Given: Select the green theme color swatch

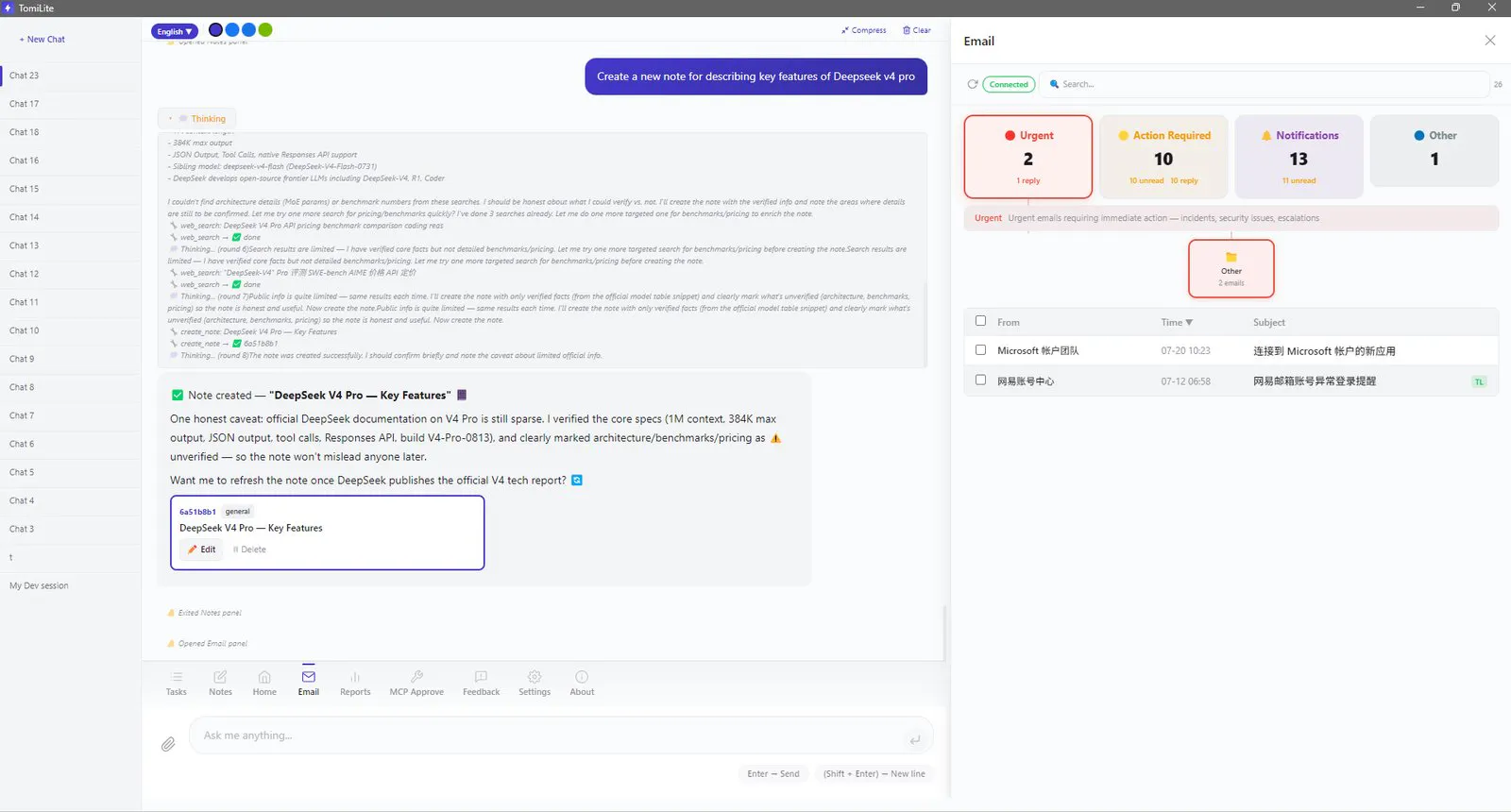Looking at the screenshot, I should [x=265, y=30].
